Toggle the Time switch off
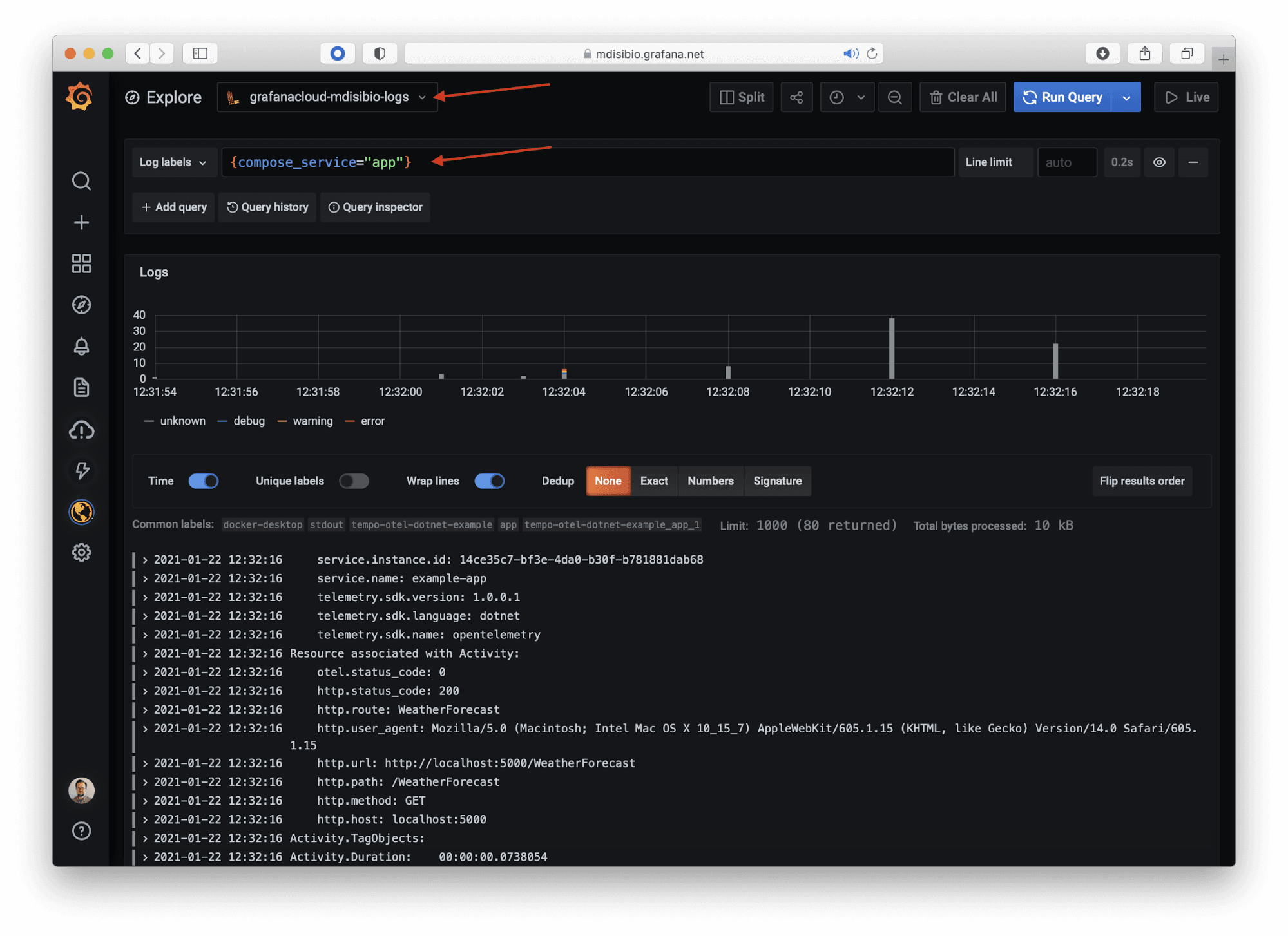 (203, 481)
